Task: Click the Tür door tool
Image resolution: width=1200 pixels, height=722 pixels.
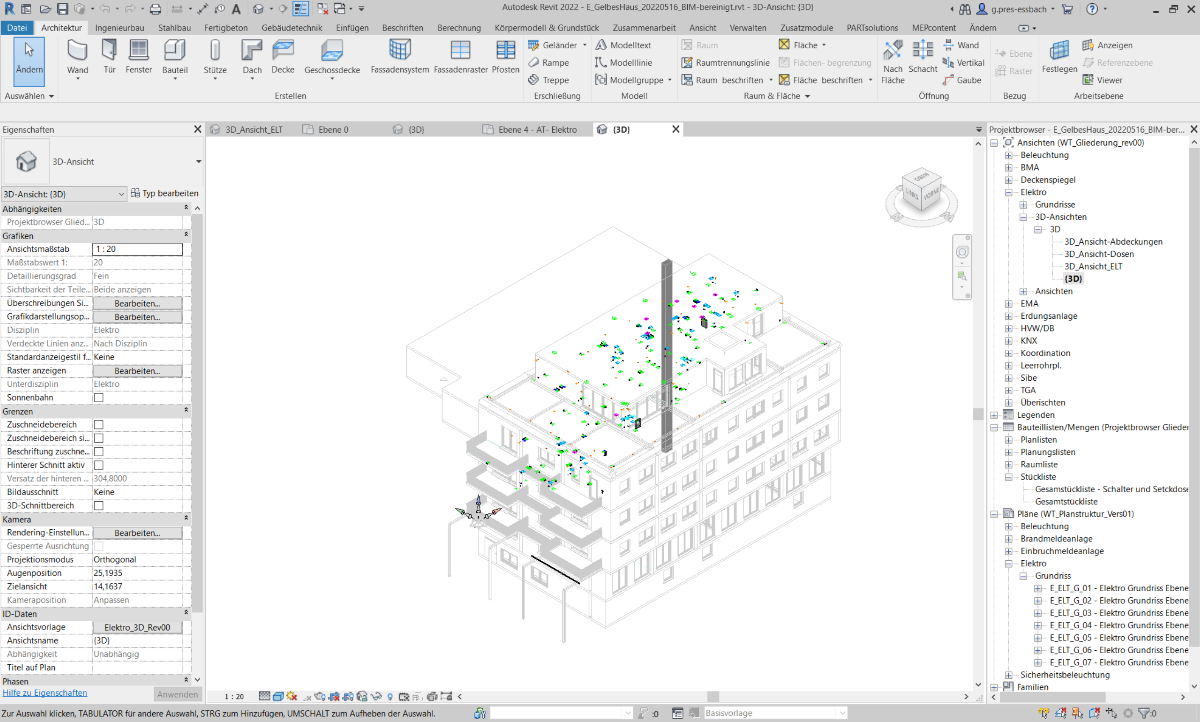Action: click(109, 57)
